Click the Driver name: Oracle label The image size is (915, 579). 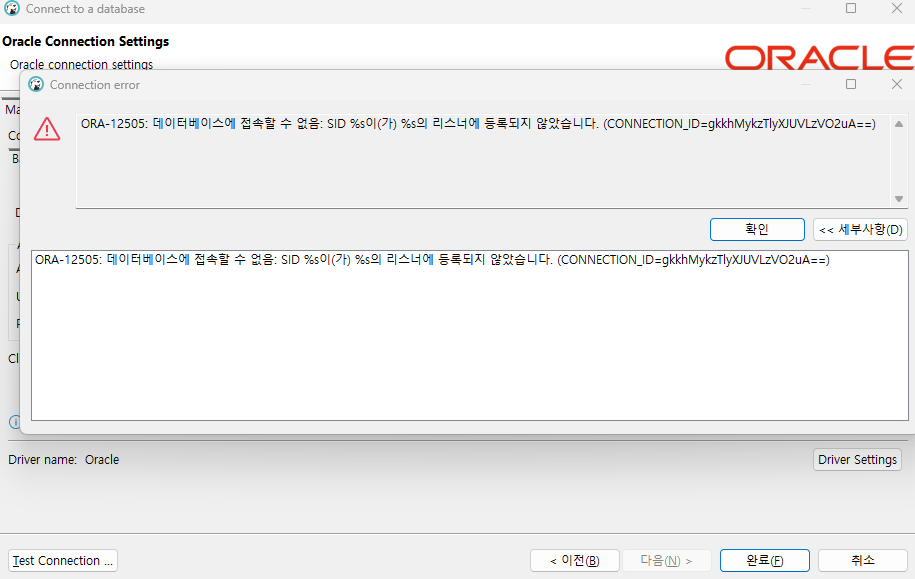tap(64, 460)
